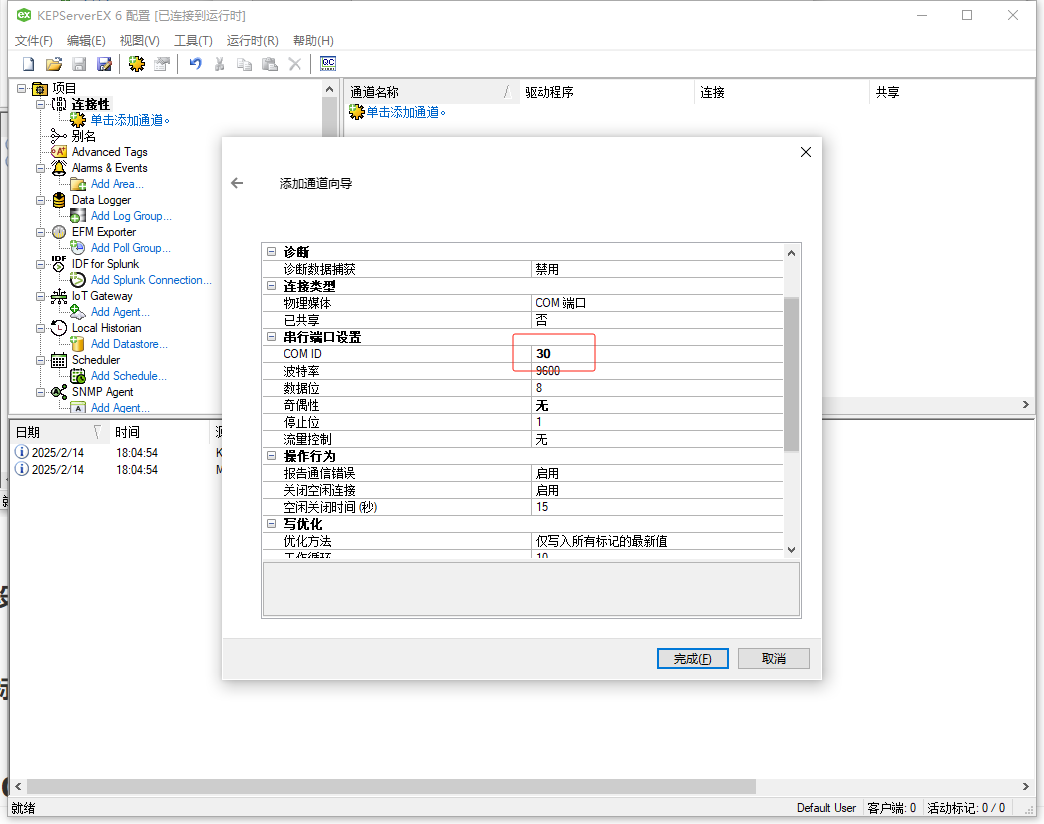Select the COM ID value field 30
The width and height of the screenshot is (1044, 824).
[x=656, y=353]
